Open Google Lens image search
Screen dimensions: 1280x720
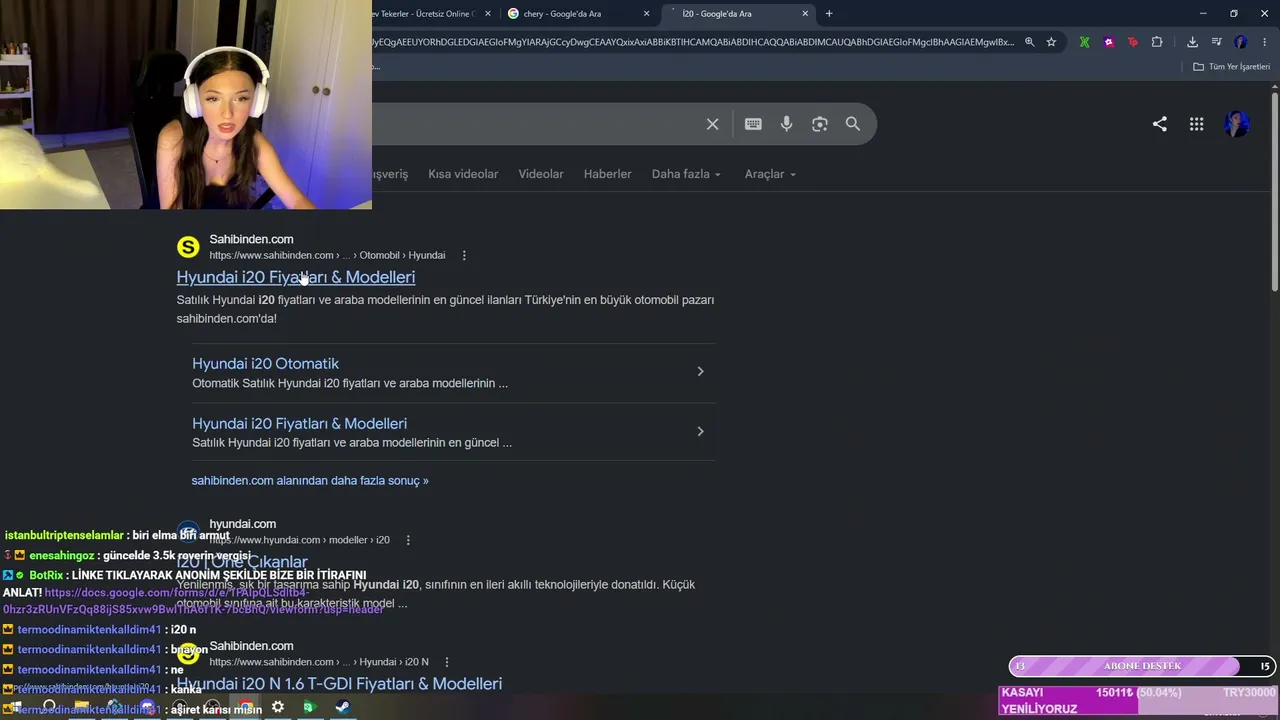[x=820, y=124]
